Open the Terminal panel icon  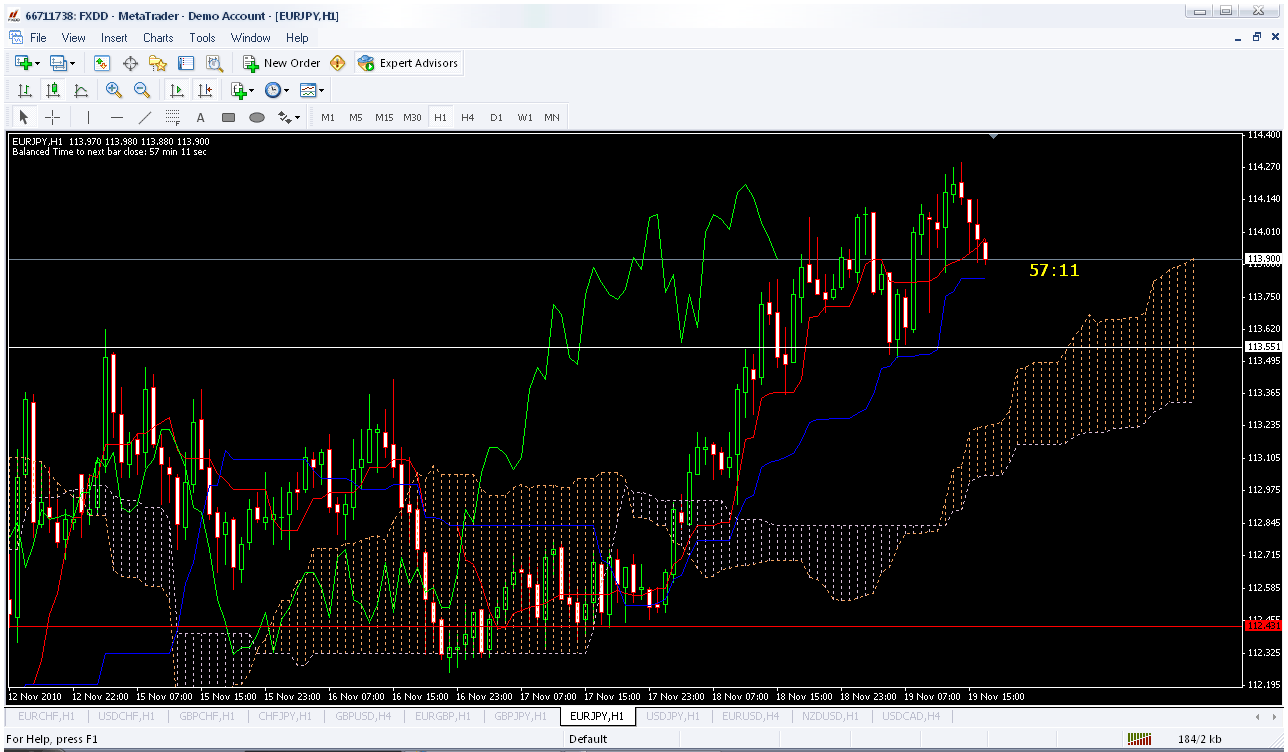[x=186, y=63]
